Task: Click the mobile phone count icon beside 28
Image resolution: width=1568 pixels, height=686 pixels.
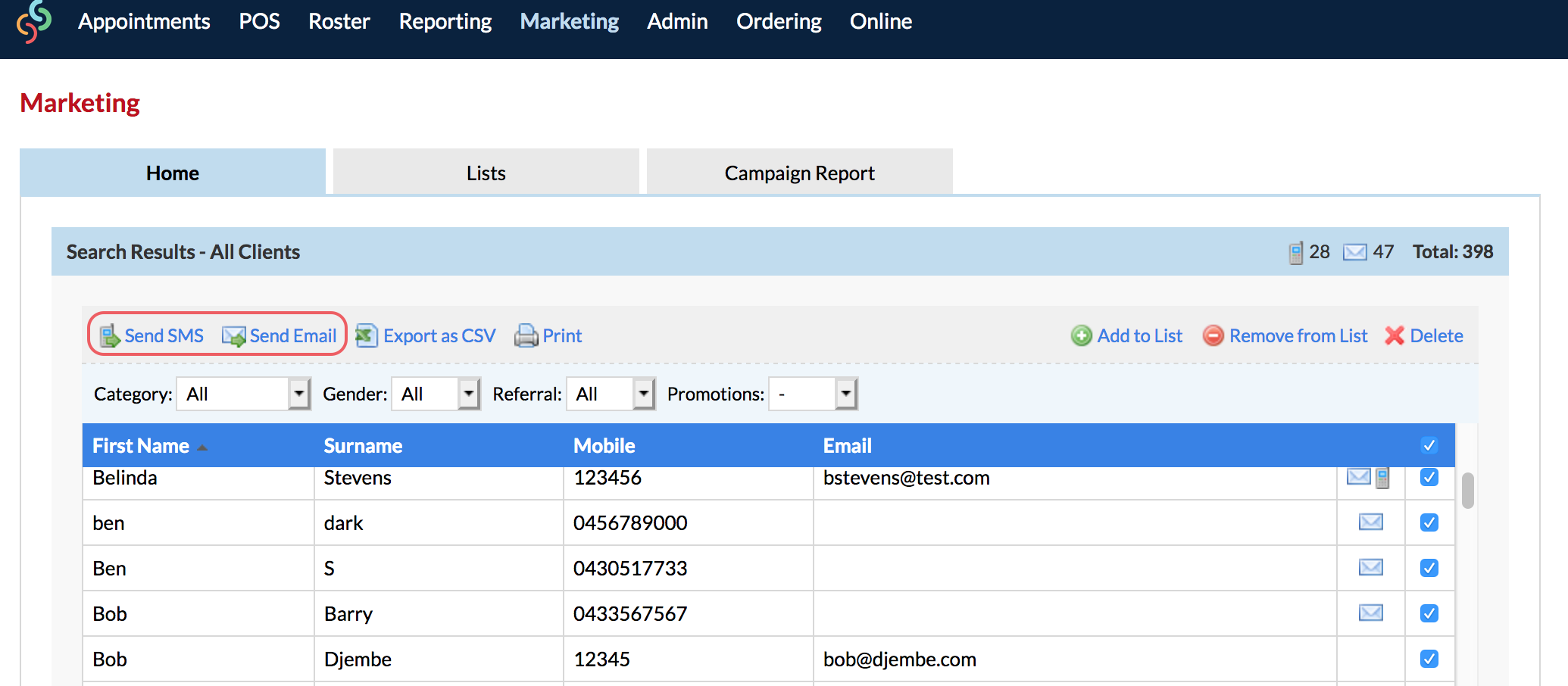Action: point(1296,252)
